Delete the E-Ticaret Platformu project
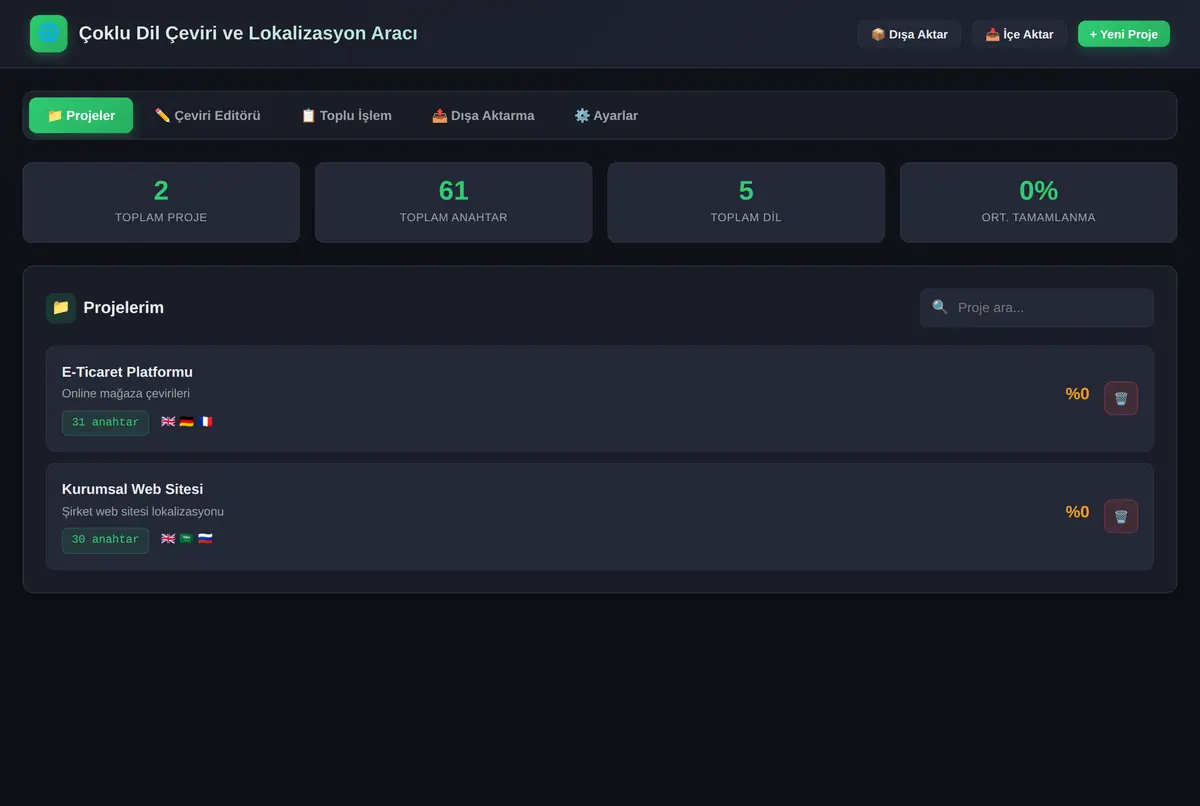The height and width of the screenshot is (806, 1200). pyautogui.click(x=1121, y=398)
